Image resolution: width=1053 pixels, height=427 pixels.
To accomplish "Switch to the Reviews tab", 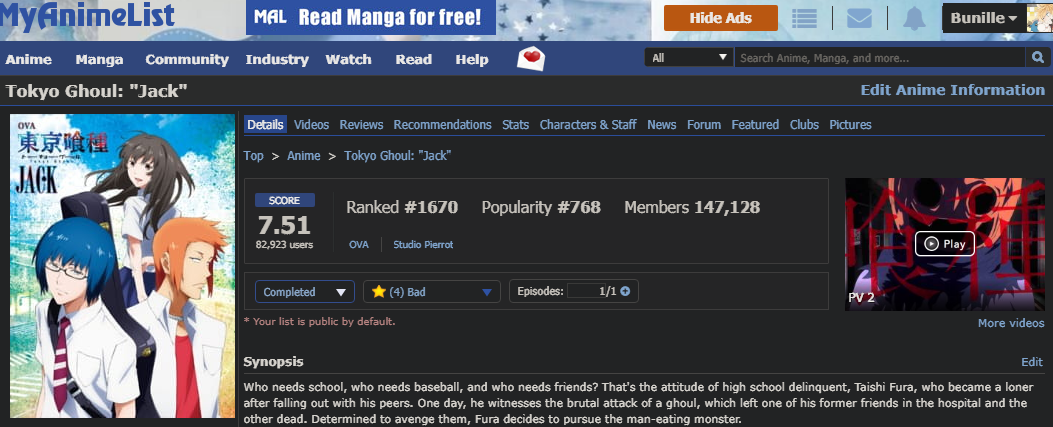I will tap(361, 125).
